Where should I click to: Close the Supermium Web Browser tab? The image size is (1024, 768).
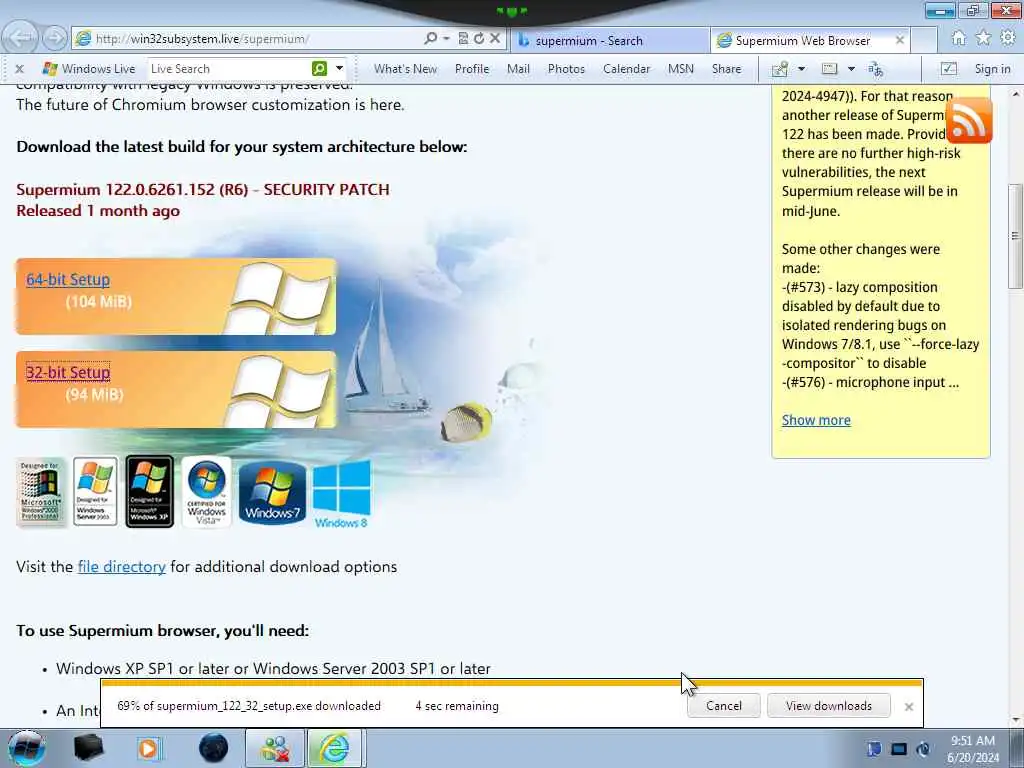click(900, 40)
